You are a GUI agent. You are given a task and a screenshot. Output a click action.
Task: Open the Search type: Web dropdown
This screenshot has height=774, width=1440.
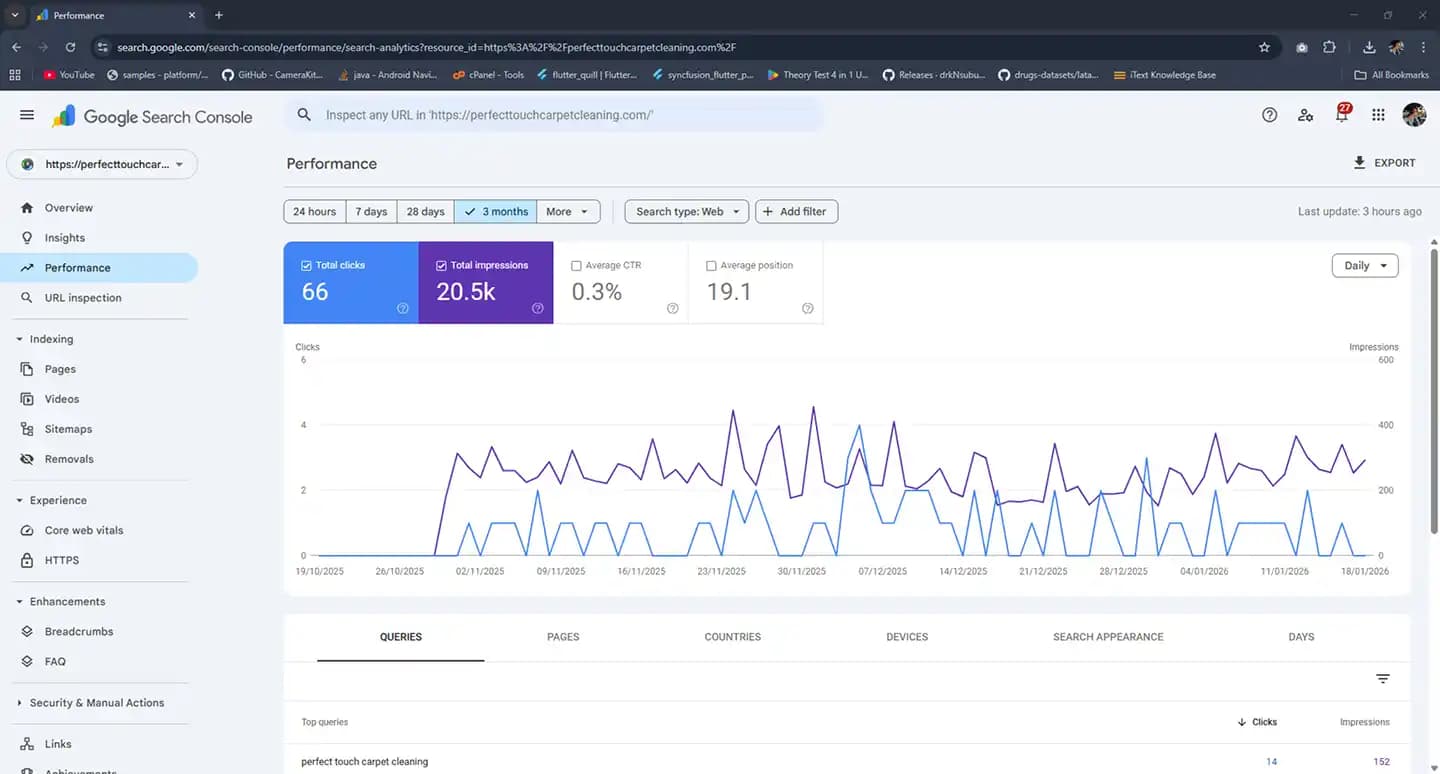pos(686,212)
